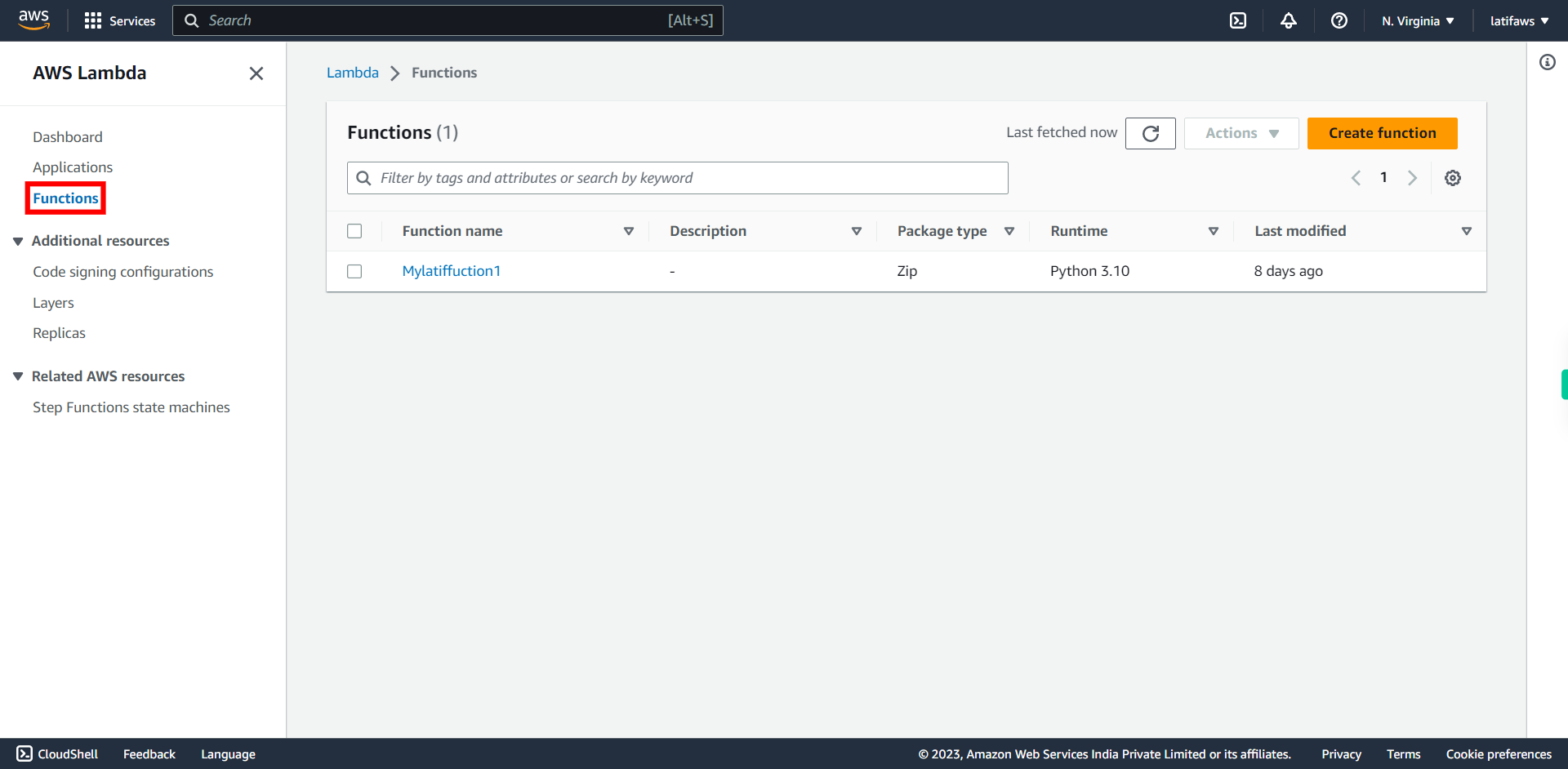This screenshot has width=1568, height=769.
Task: Click the 8 days ago cell
Action: point(1288,271)
